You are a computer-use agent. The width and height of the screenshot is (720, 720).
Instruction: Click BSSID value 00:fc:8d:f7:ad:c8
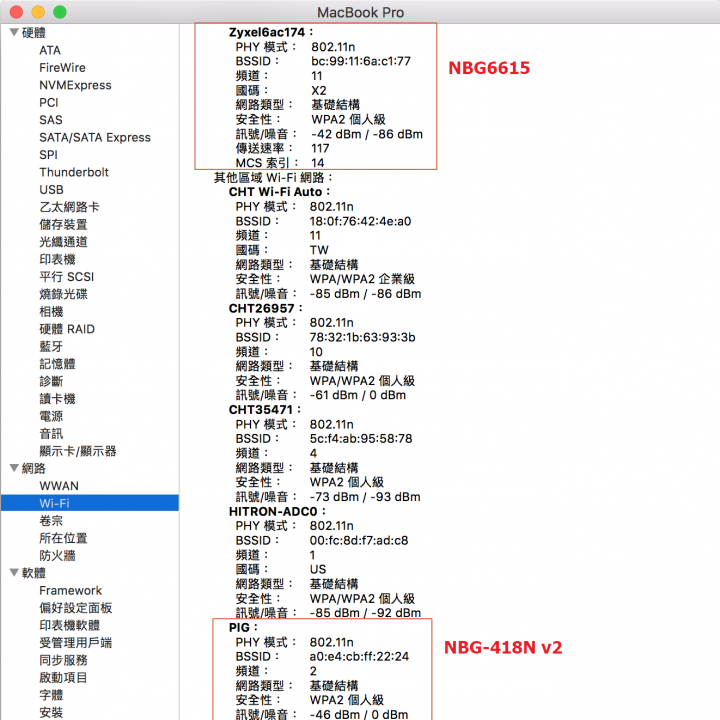pyautogui.click(x=359, y=540)
